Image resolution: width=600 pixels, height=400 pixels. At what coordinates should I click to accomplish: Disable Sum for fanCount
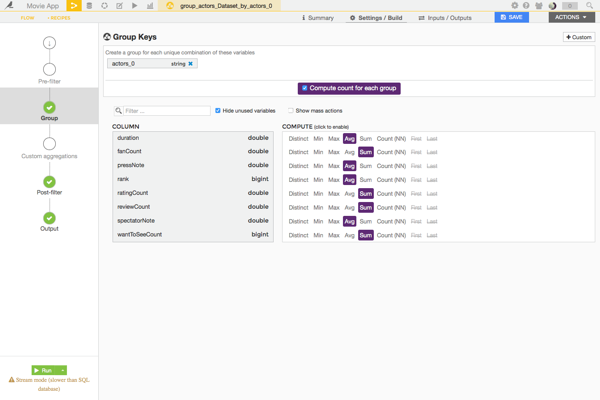366,152
